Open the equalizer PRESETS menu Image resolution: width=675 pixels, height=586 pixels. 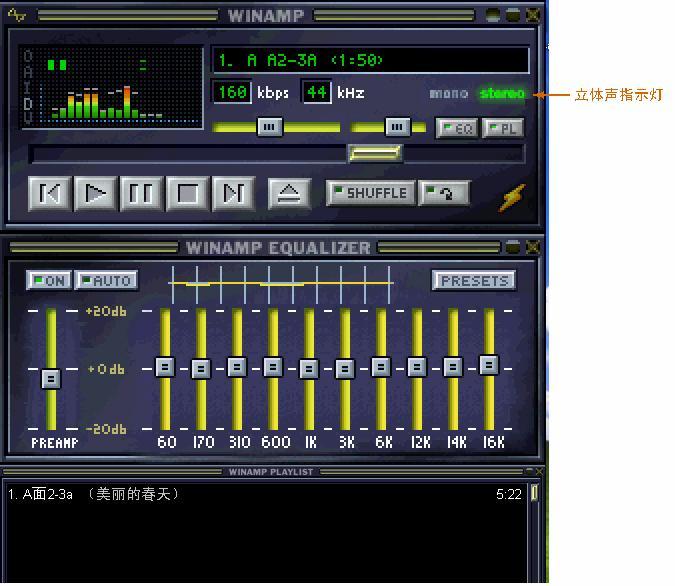[474, 281]
